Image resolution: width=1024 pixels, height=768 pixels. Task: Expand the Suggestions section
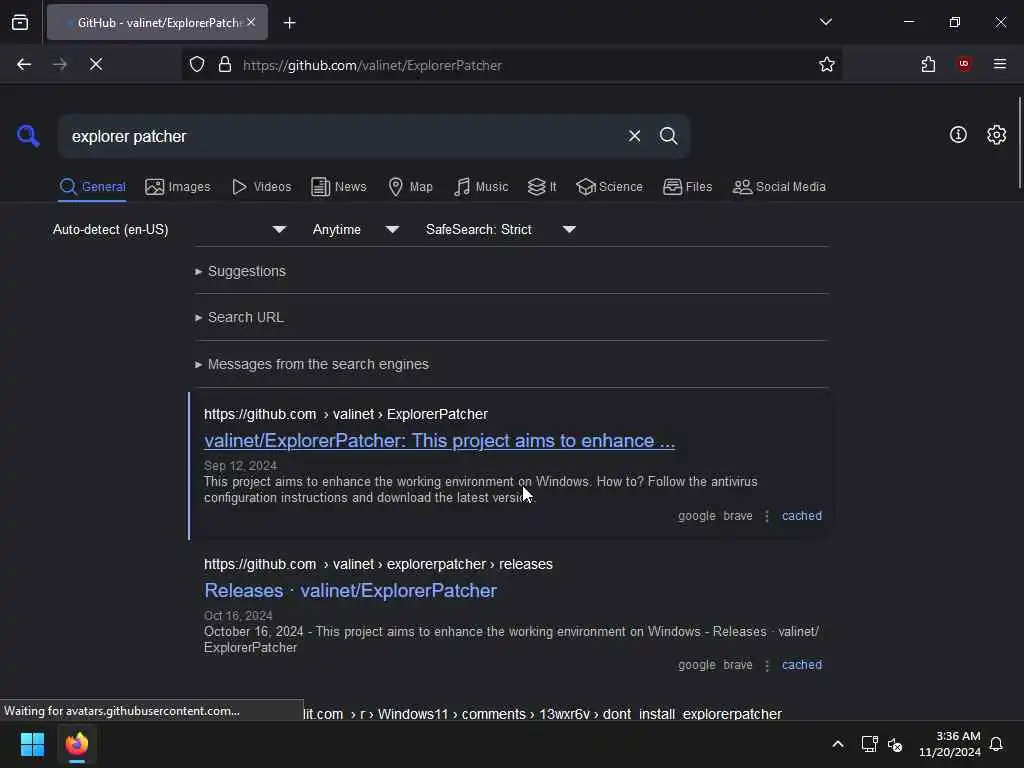point(240,271)
